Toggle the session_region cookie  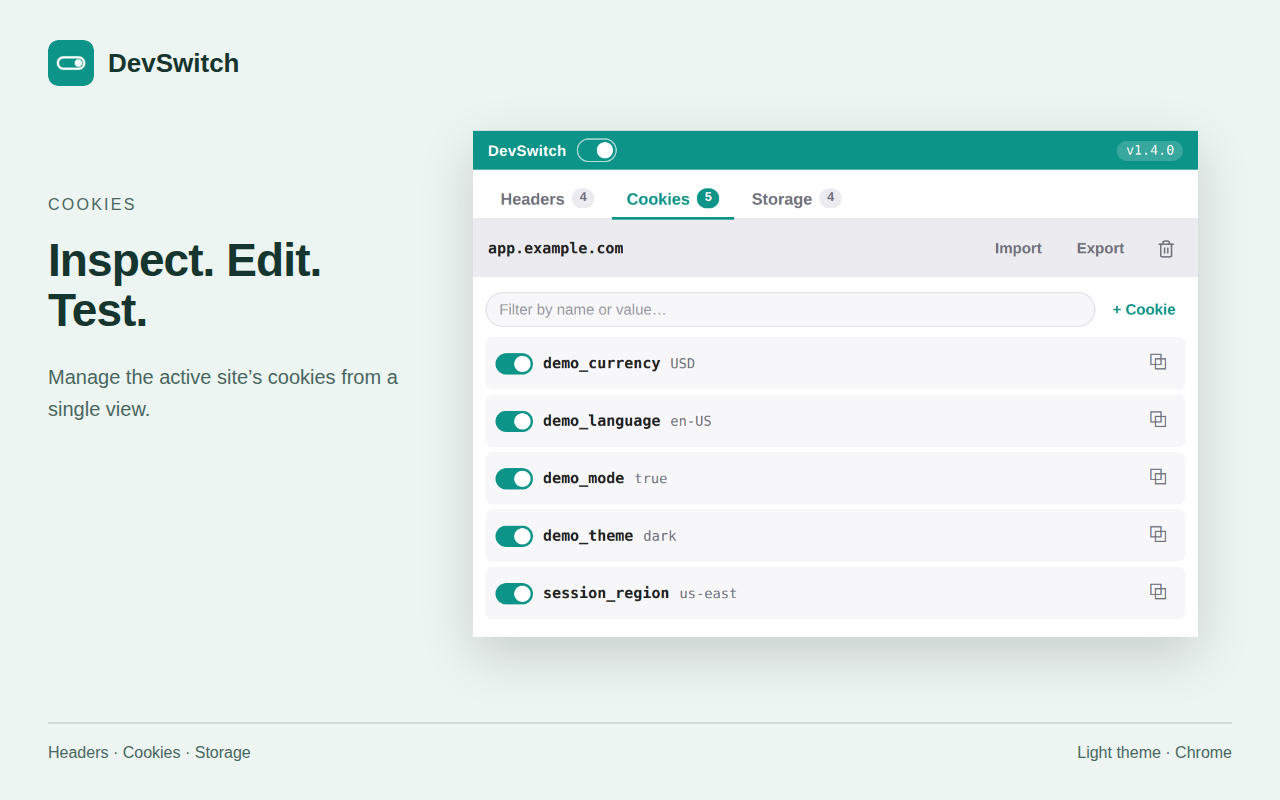click(514, 594)
